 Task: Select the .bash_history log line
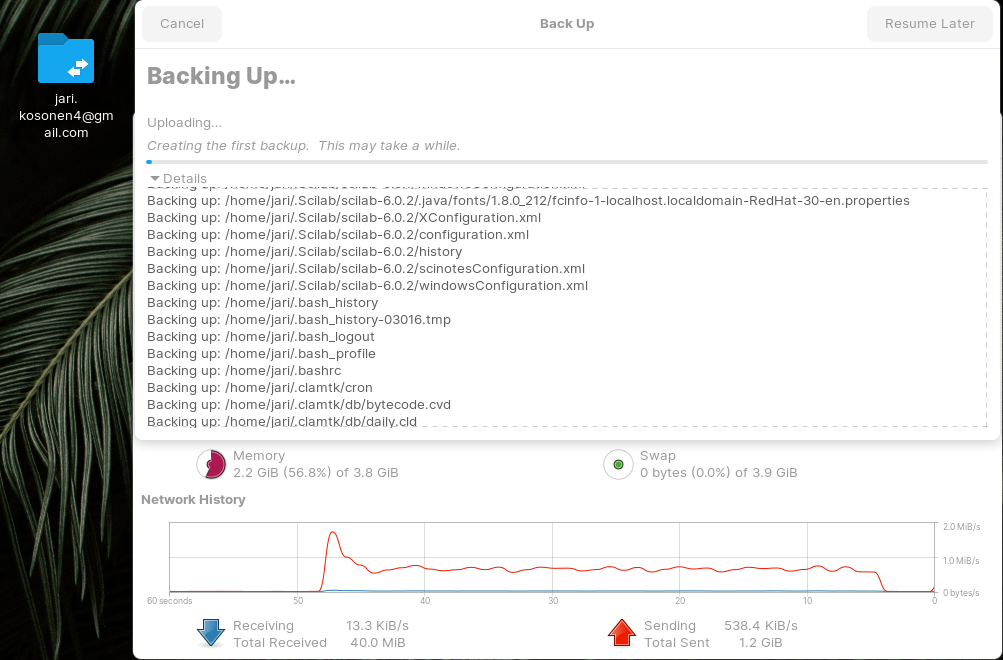tap(263, 302)
